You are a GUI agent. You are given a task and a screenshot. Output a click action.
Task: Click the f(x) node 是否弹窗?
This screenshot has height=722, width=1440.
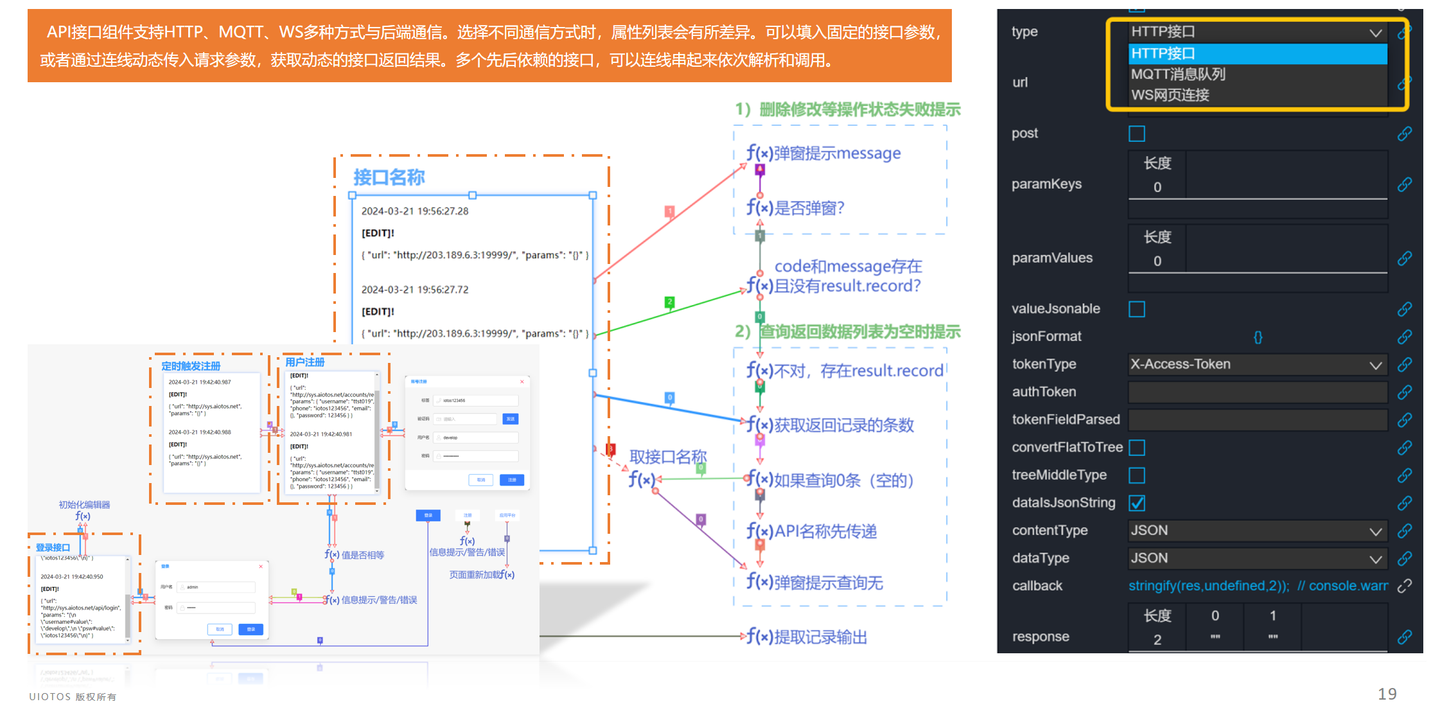click(795, 208)
